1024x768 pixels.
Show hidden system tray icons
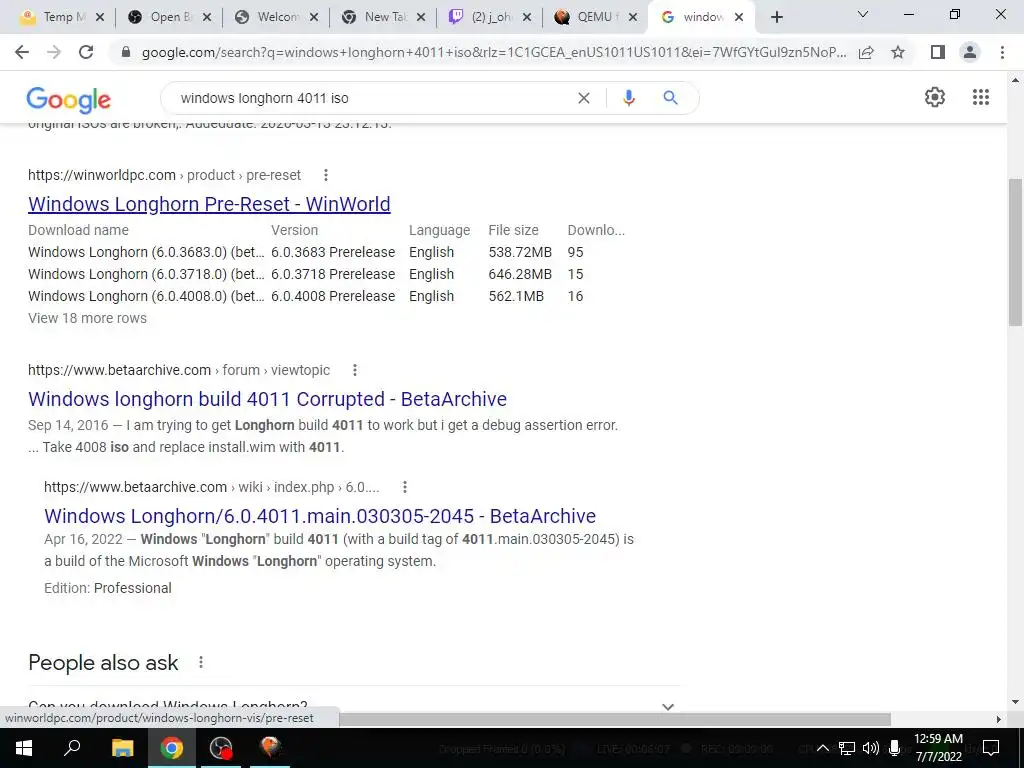[823, 748]
